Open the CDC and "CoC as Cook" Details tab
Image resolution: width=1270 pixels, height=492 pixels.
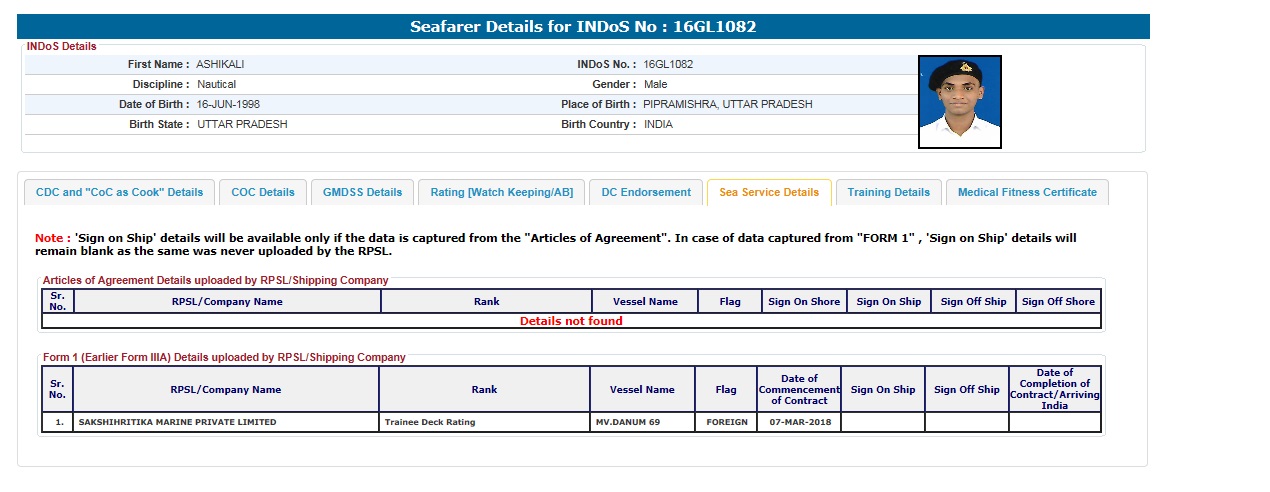coord(119,192)
